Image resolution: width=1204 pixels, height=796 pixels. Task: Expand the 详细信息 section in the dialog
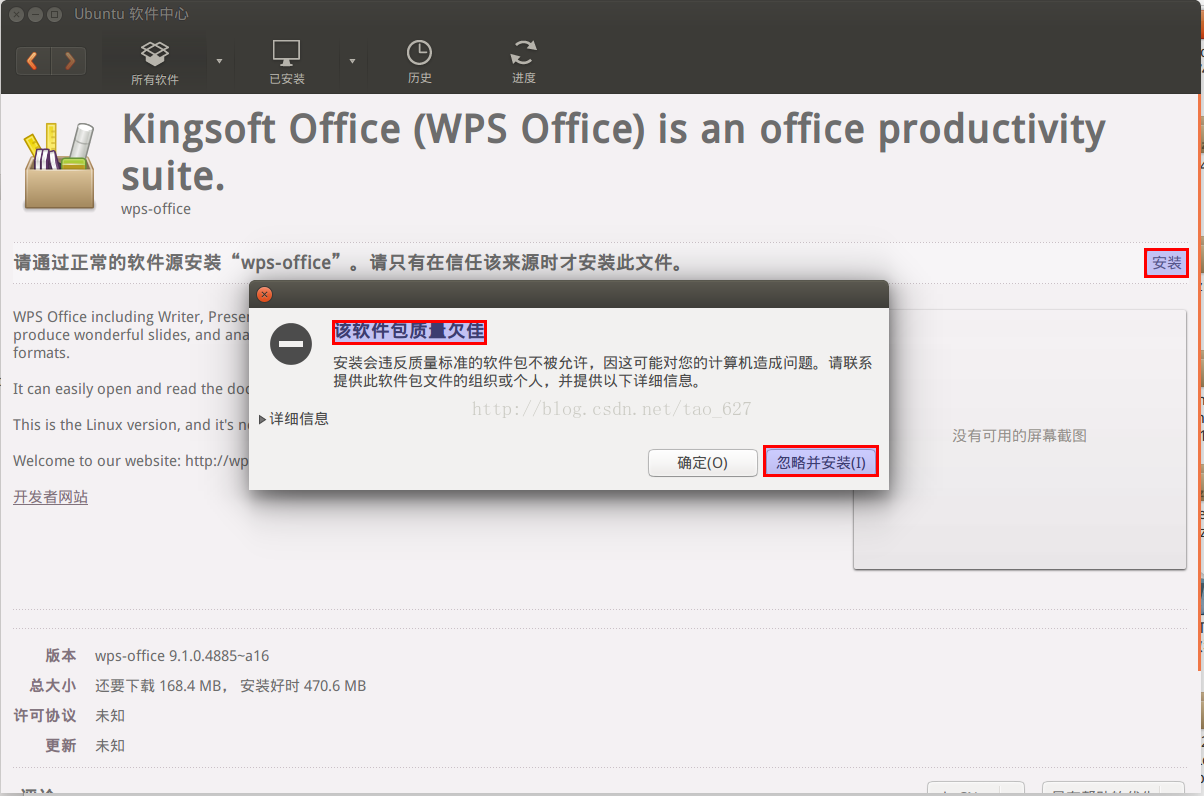click(294, 419)
